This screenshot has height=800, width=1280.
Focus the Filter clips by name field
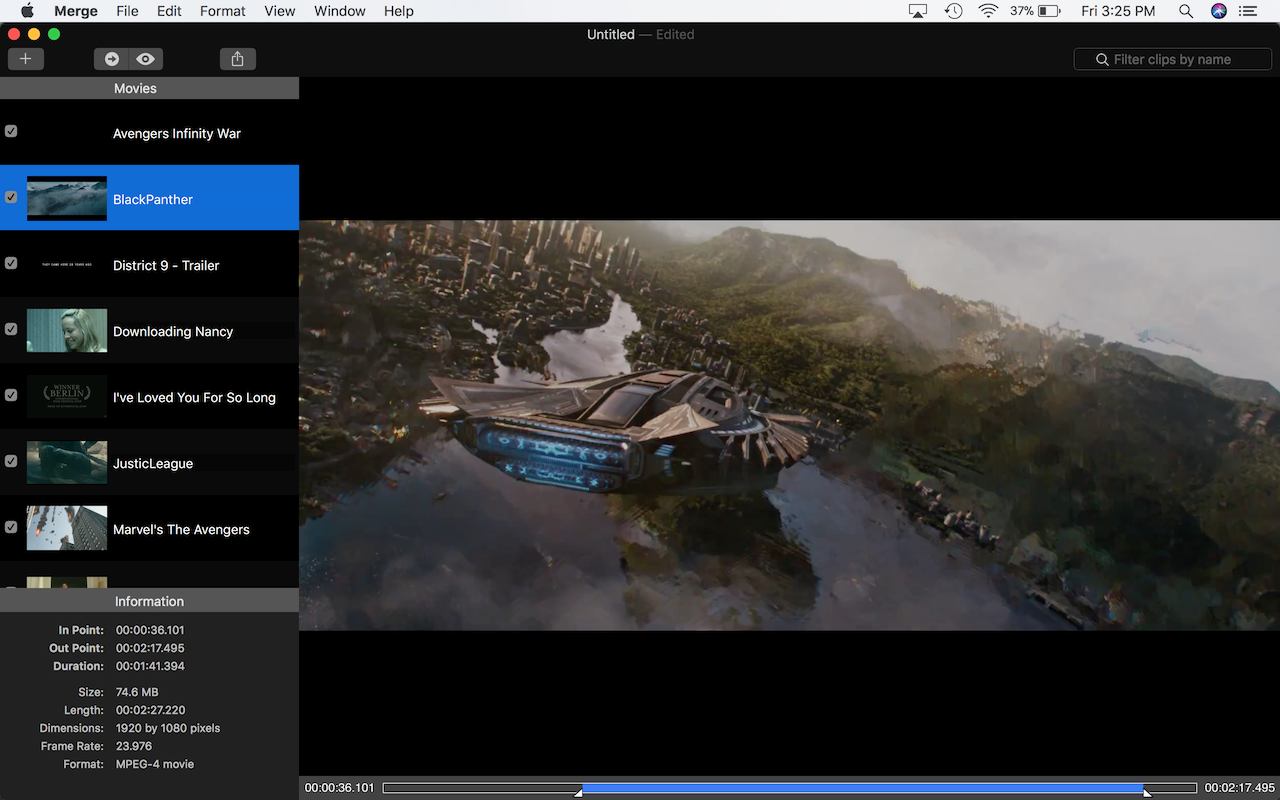pos(1173,59)
